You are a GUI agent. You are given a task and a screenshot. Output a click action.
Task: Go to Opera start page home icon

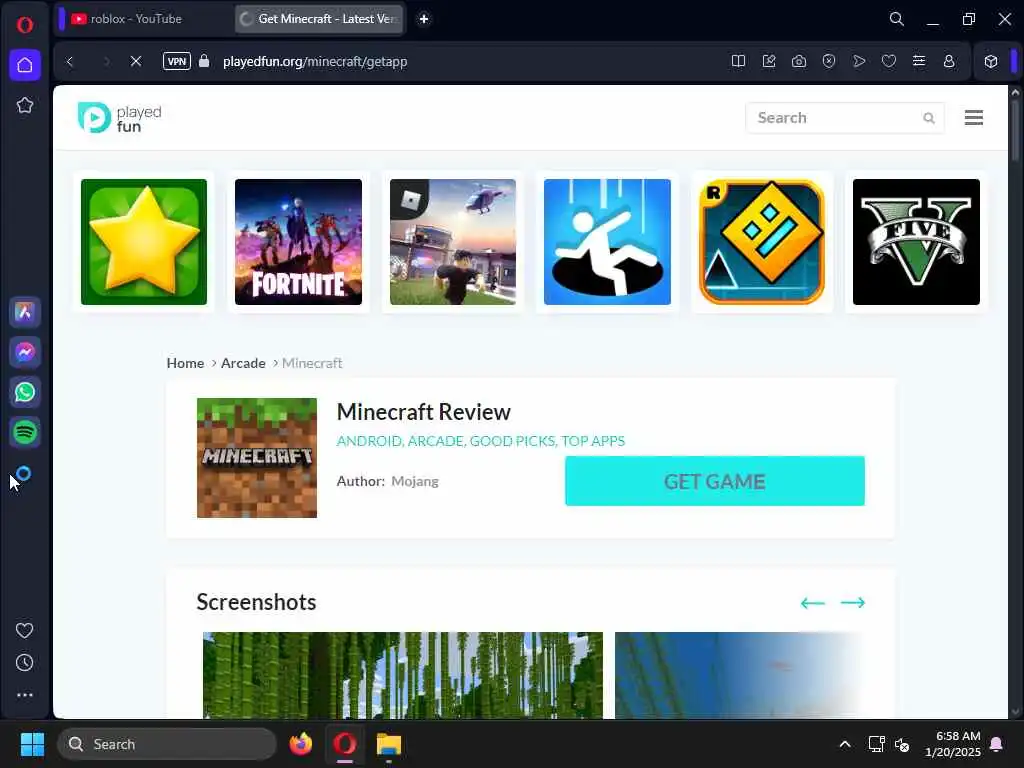pyautogui.click(x=25, y=65)
